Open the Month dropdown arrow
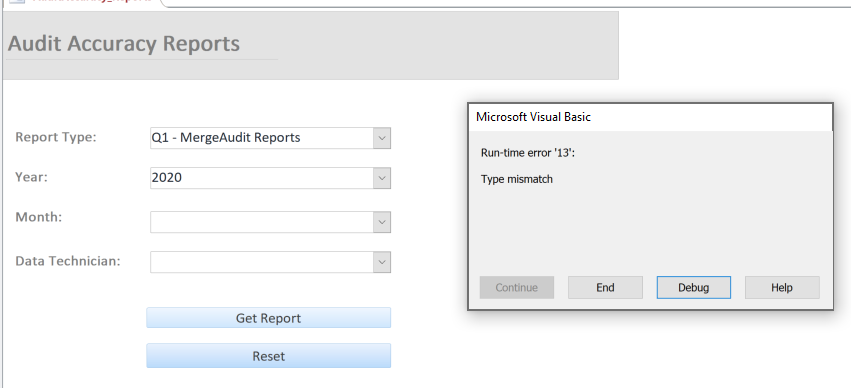 (x=382, y=222)
